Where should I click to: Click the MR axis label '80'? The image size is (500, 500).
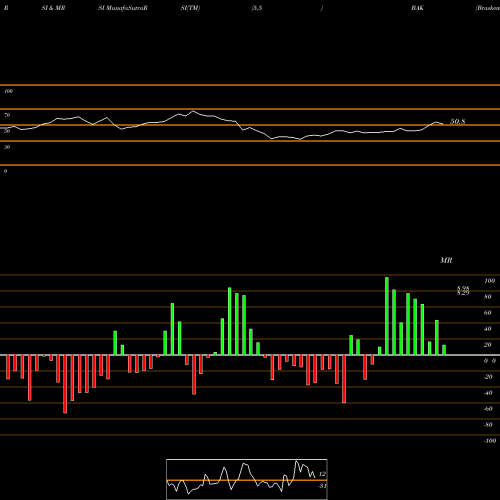pyautogui.click(x=487, y=297)
